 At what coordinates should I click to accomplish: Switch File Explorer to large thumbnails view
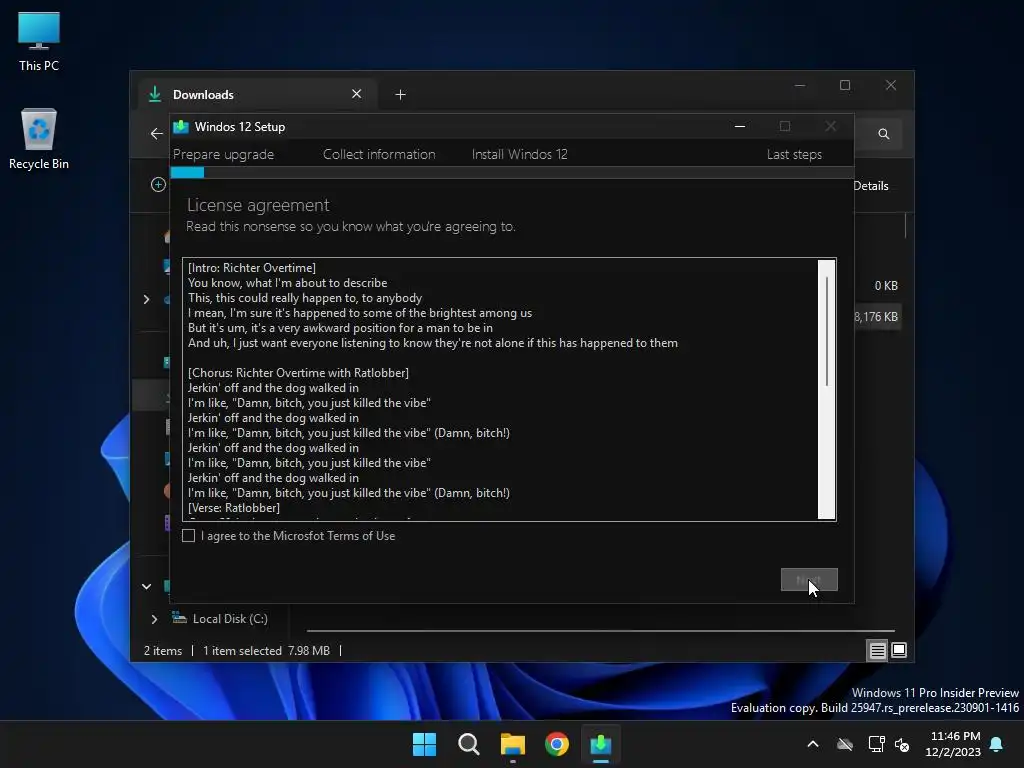coord(899,650)
